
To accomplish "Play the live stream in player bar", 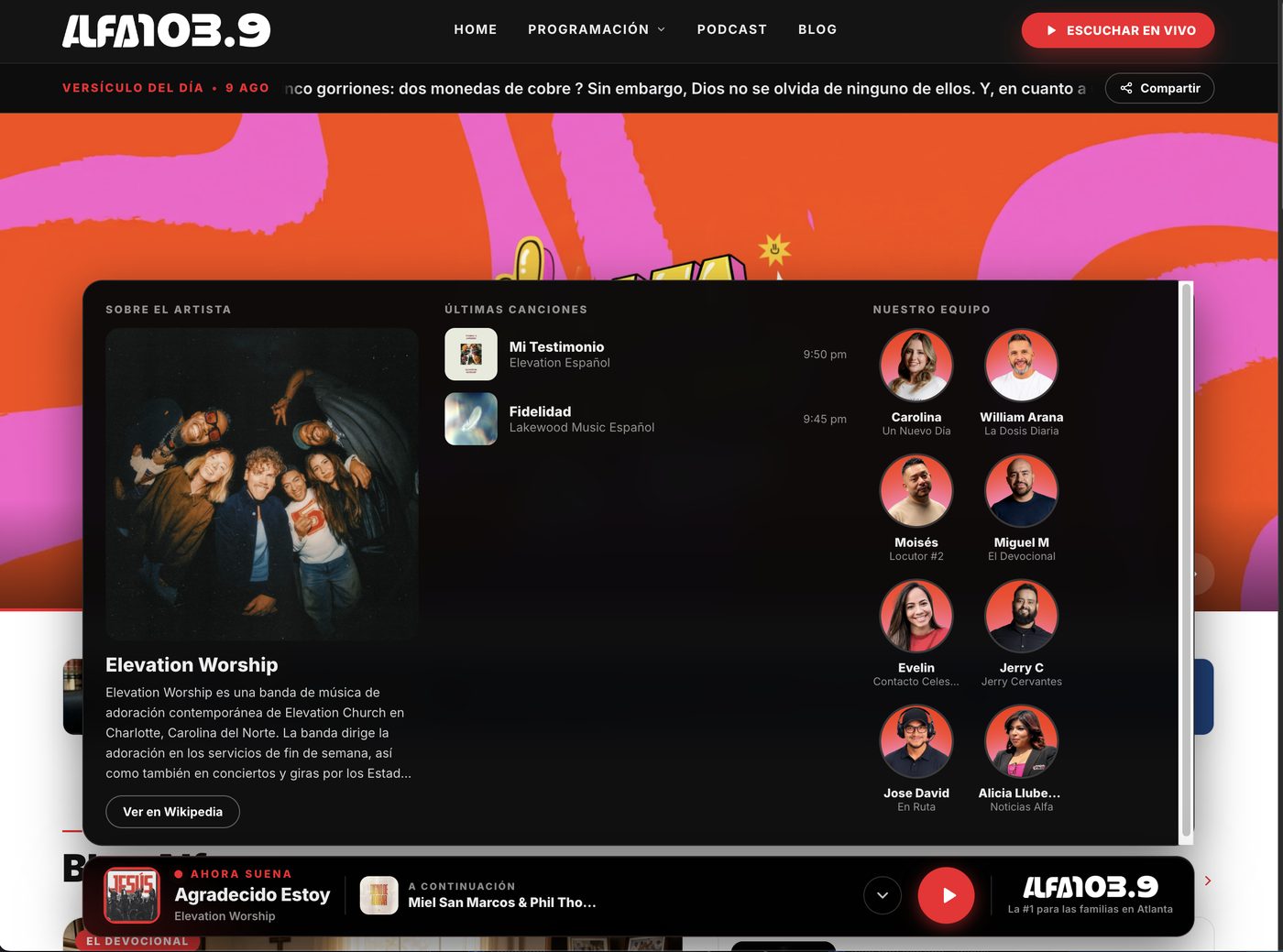I will pyautogui.click(x=946, y=895).
